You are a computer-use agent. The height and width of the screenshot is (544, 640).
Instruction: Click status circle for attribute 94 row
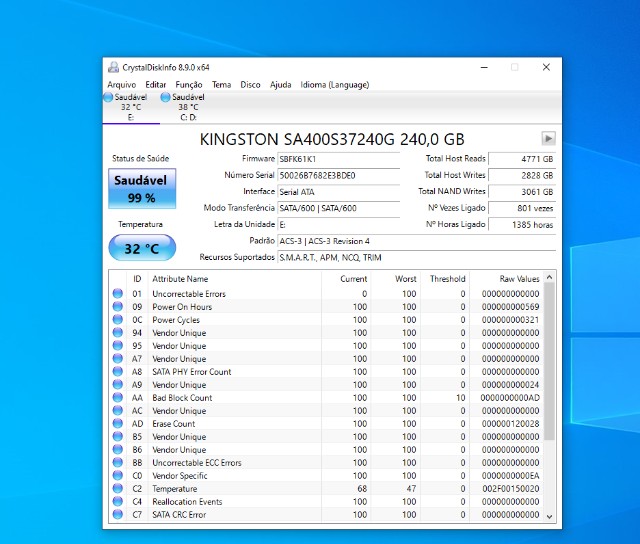point(118,333)
